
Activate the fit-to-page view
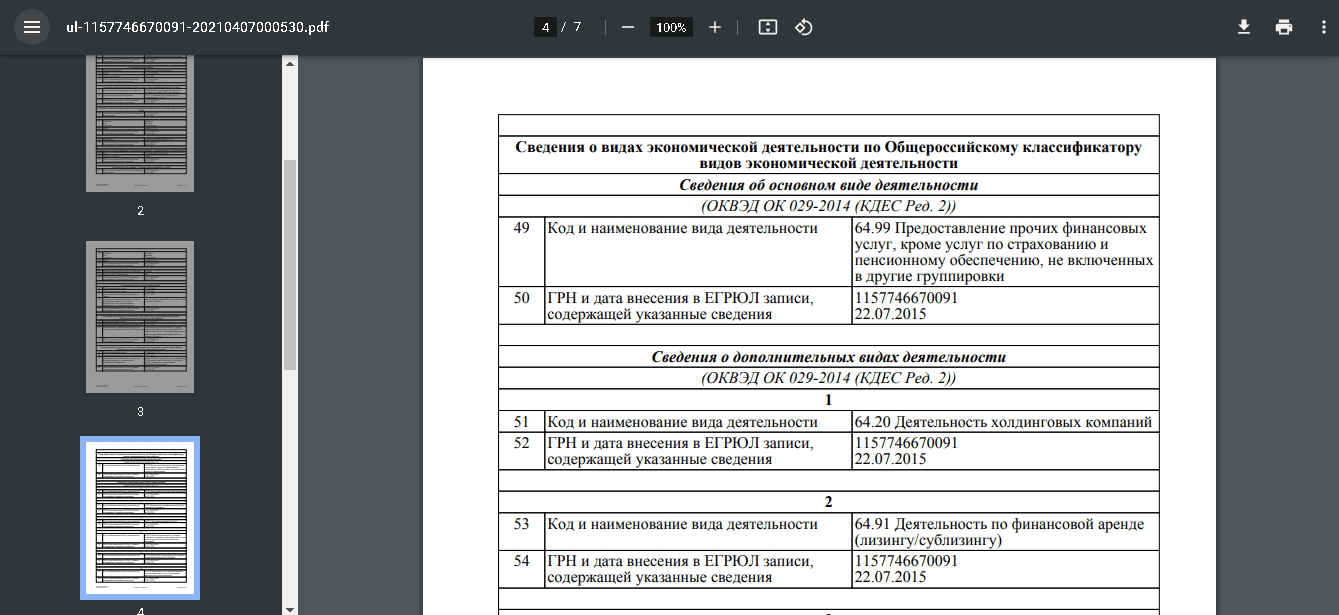click(766, 27)
